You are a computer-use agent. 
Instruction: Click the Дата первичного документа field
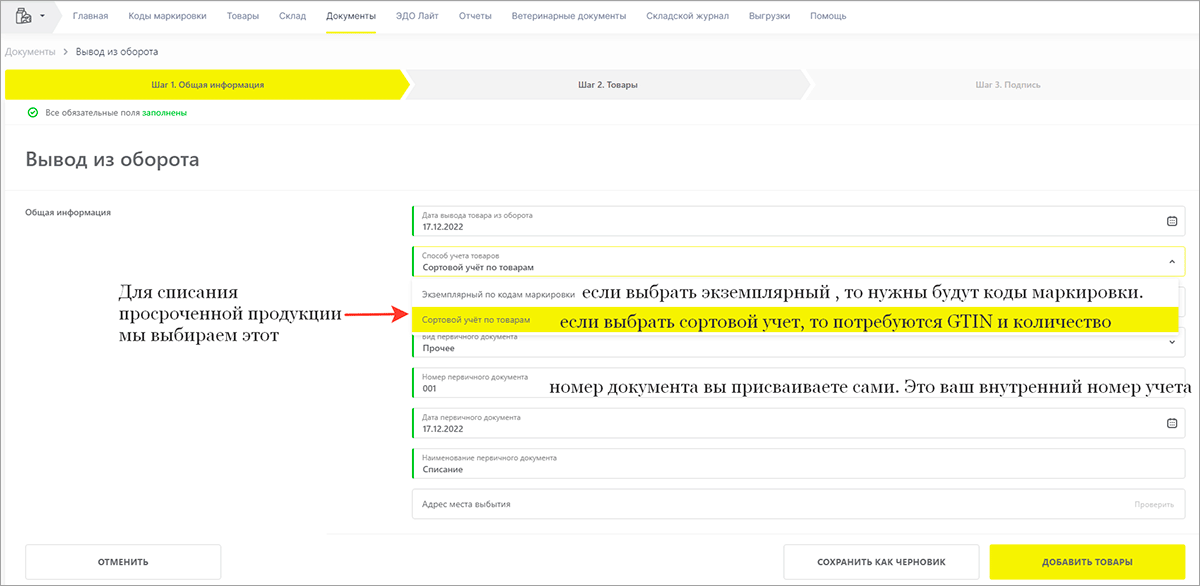[799, 423]
